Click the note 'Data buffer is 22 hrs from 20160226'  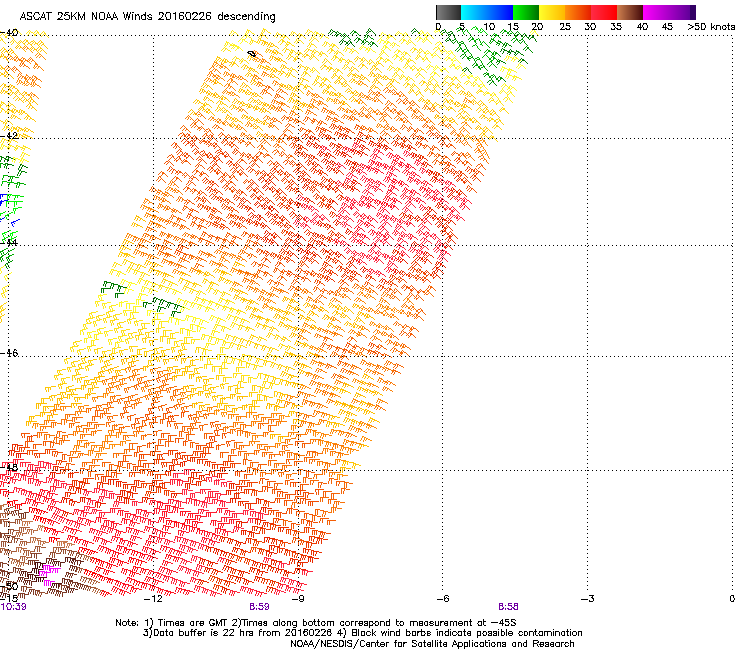click(x=241, y=633)
